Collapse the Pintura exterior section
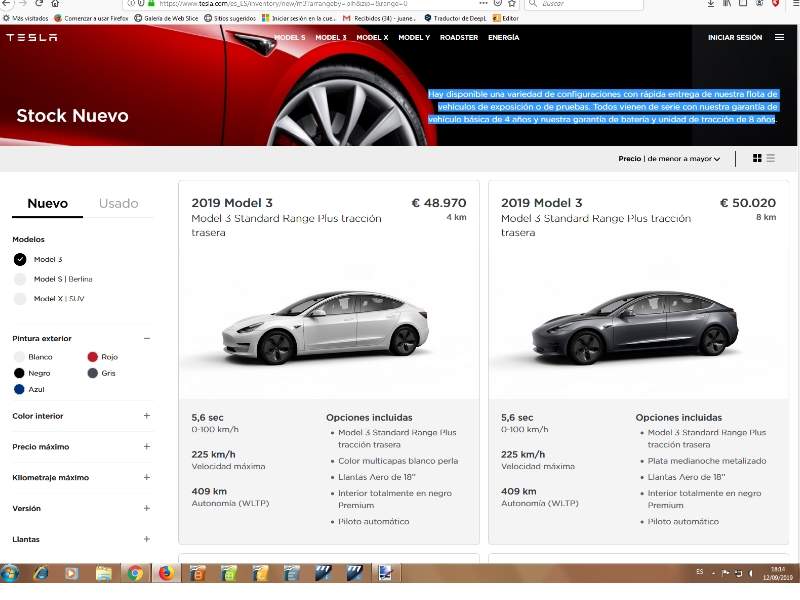 point(146,338)
